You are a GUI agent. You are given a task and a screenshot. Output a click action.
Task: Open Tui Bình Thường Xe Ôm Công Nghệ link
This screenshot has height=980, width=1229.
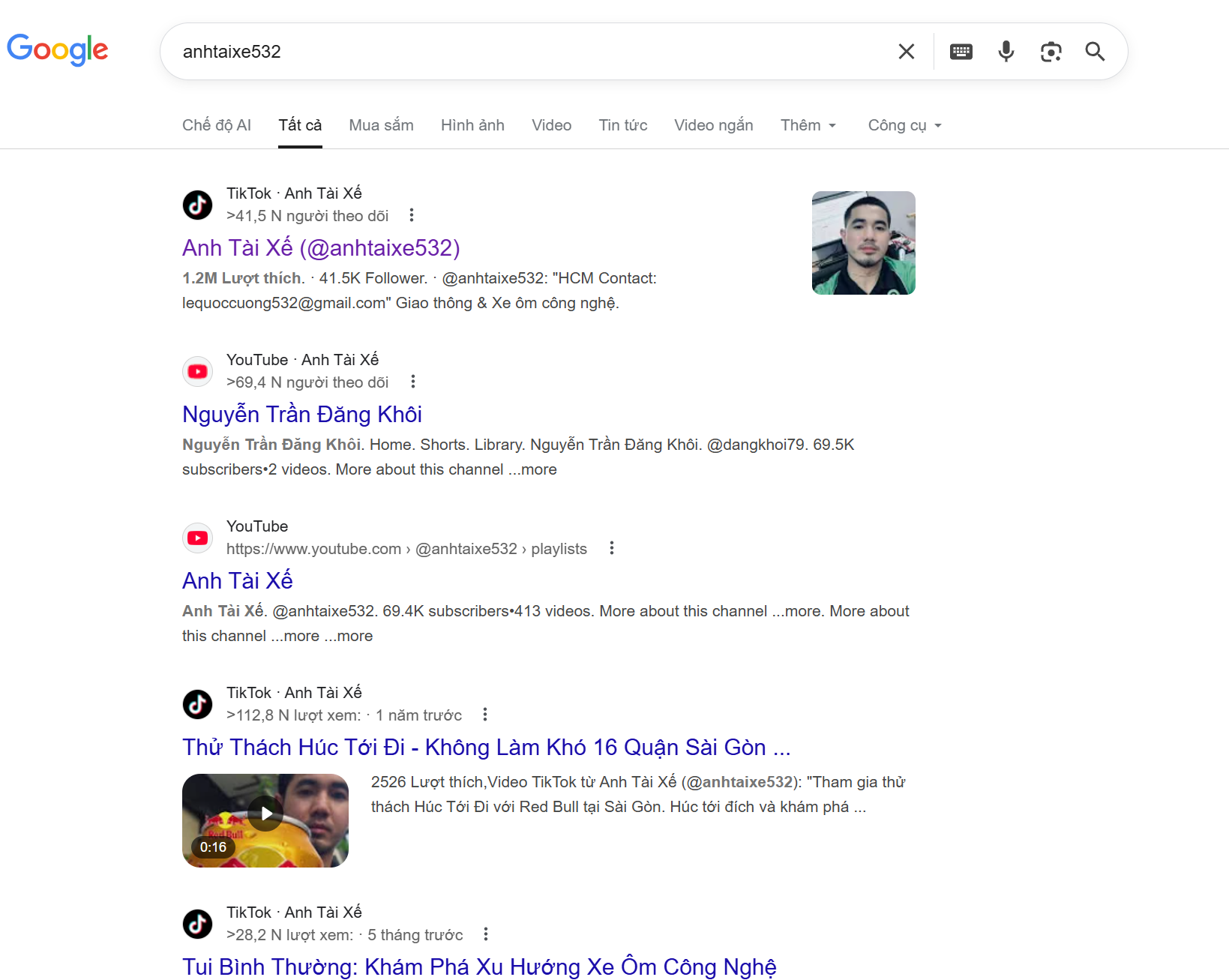tap(479, 967)
